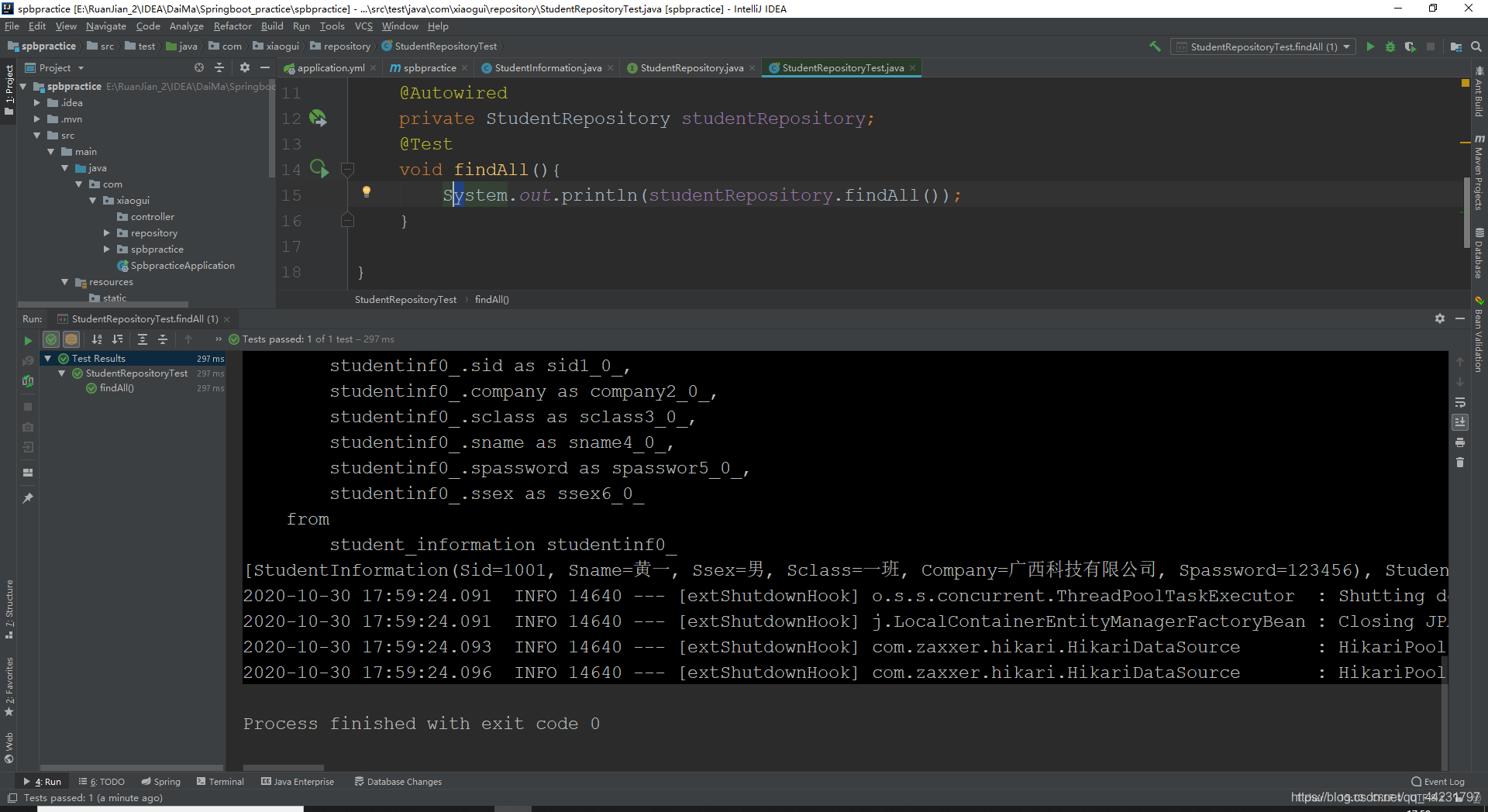The image size is (1488, 812).
Task: Open the 6: TODO tool window
Action: (102, 782)
